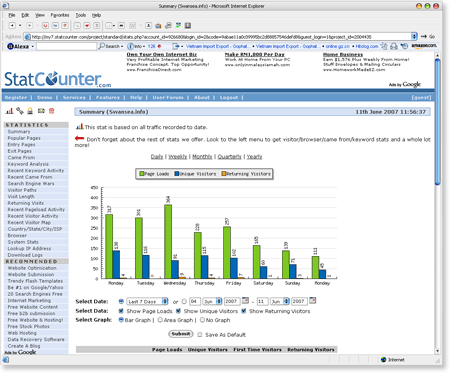Open the Last 7 Days dropdown
450x377 pixels.
(147, 301)
